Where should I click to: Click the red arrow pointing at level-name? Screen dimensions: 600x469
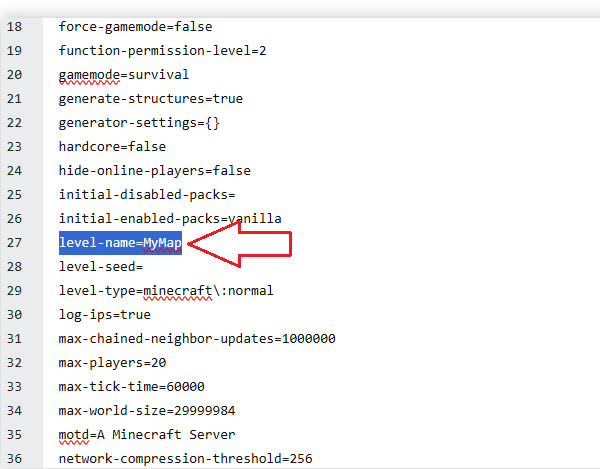click(240, 244)
